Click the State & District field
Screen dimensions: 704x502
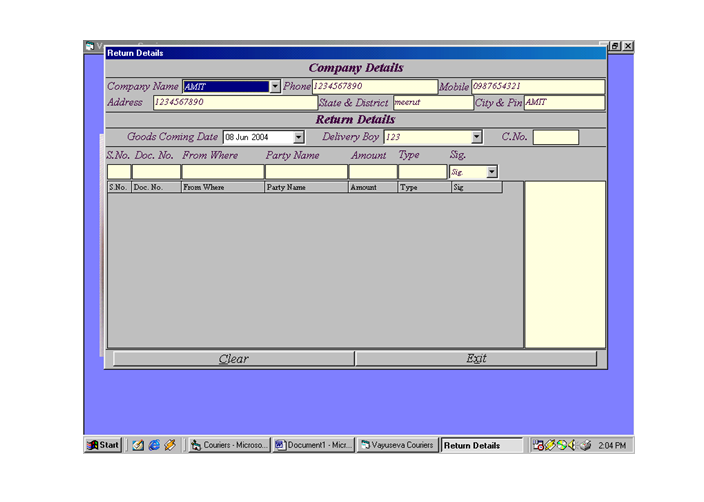tap(433, 102)
